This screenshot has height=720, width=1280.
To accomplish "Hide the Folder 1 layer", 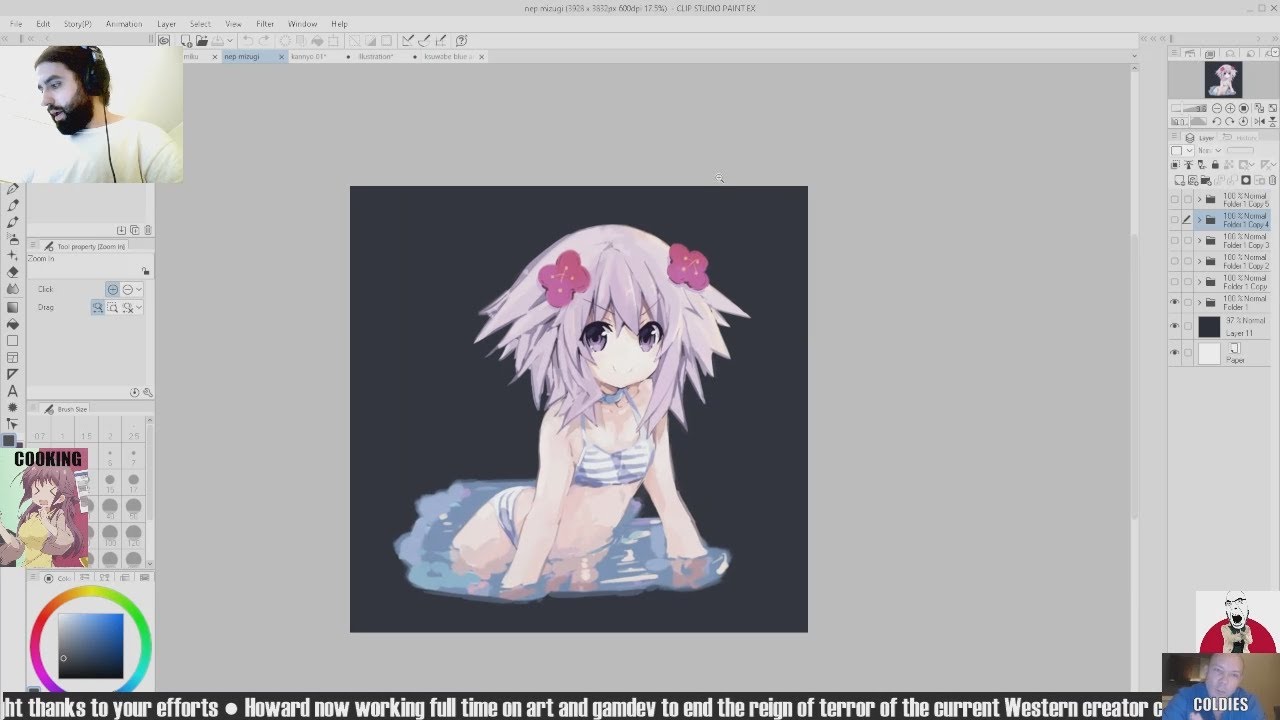I will (x=1174, y=302).
